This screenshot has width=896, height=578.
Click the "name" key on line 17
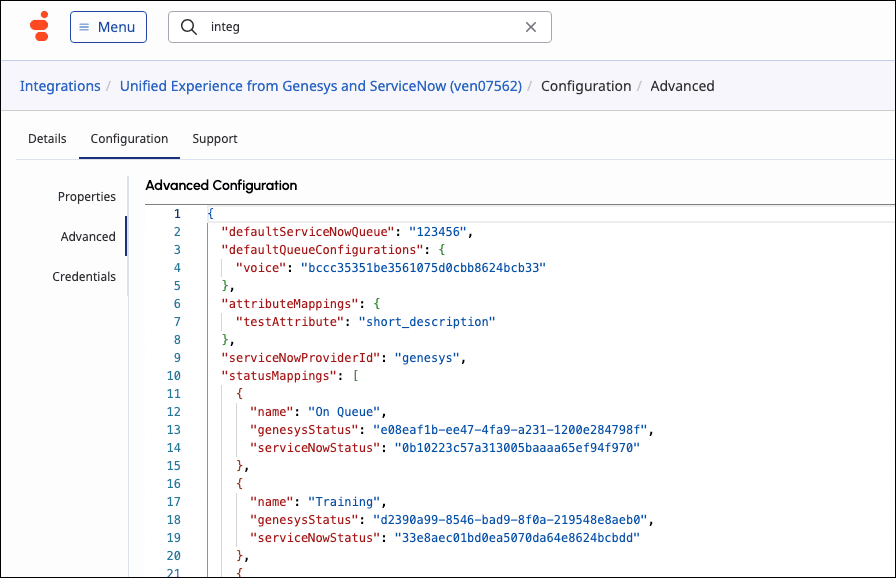tap(272, 502)
